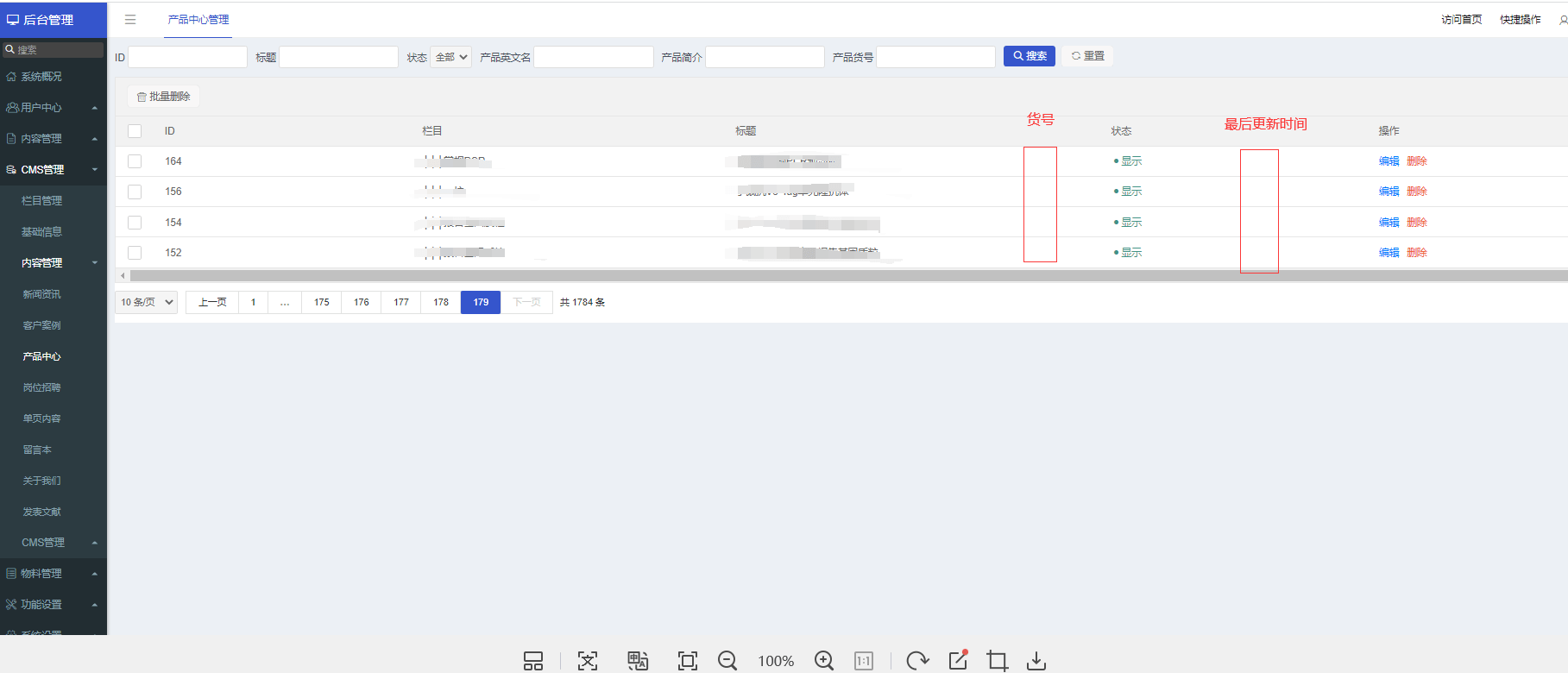Click the fullscreen view icon
Image resolution: width=1568 pixels, height=673 pixels.
pos(688,661)
